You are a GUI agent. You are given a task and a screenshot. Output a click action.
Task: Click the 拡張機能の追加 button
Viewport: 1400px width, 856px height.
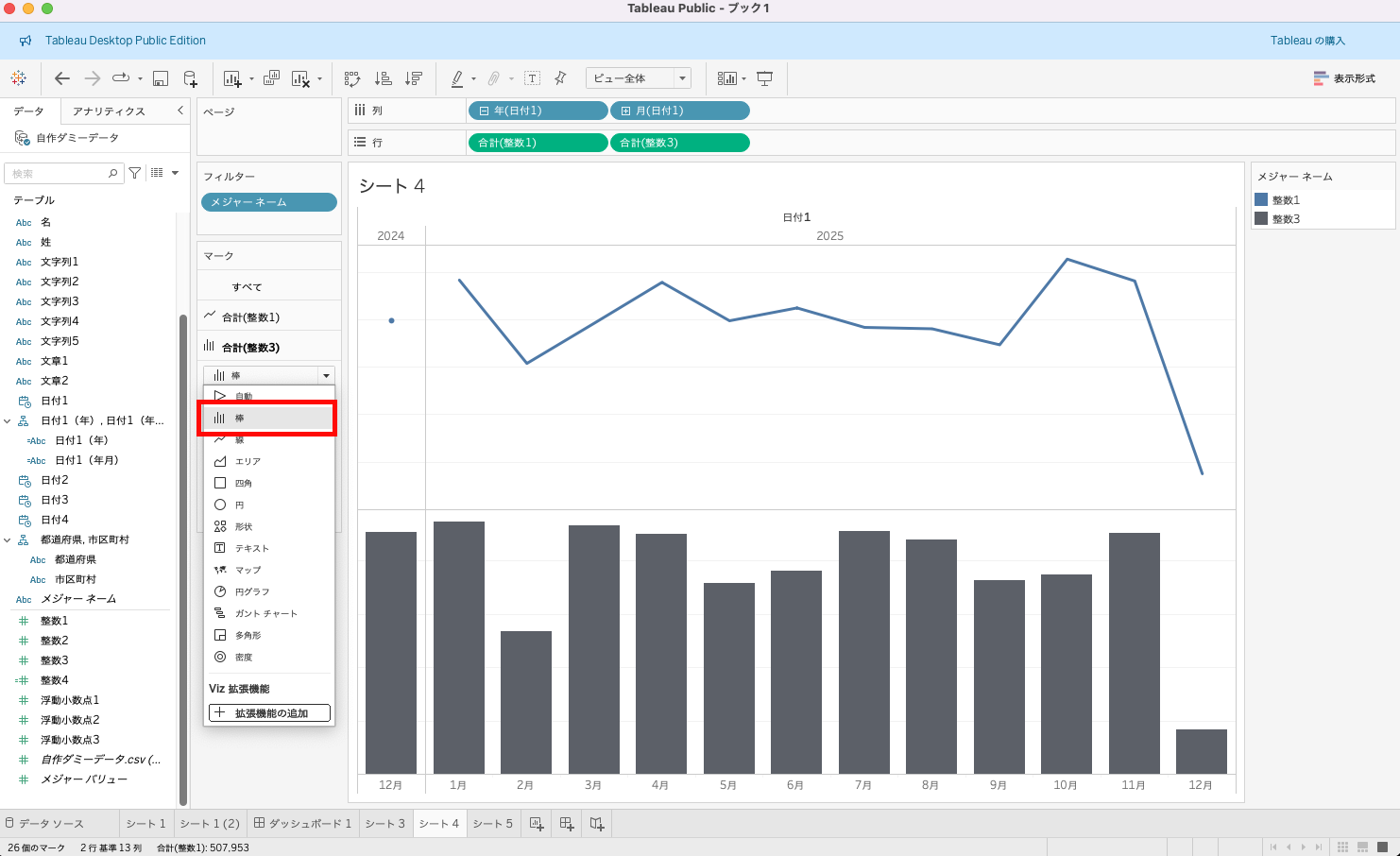coord(269,713)
